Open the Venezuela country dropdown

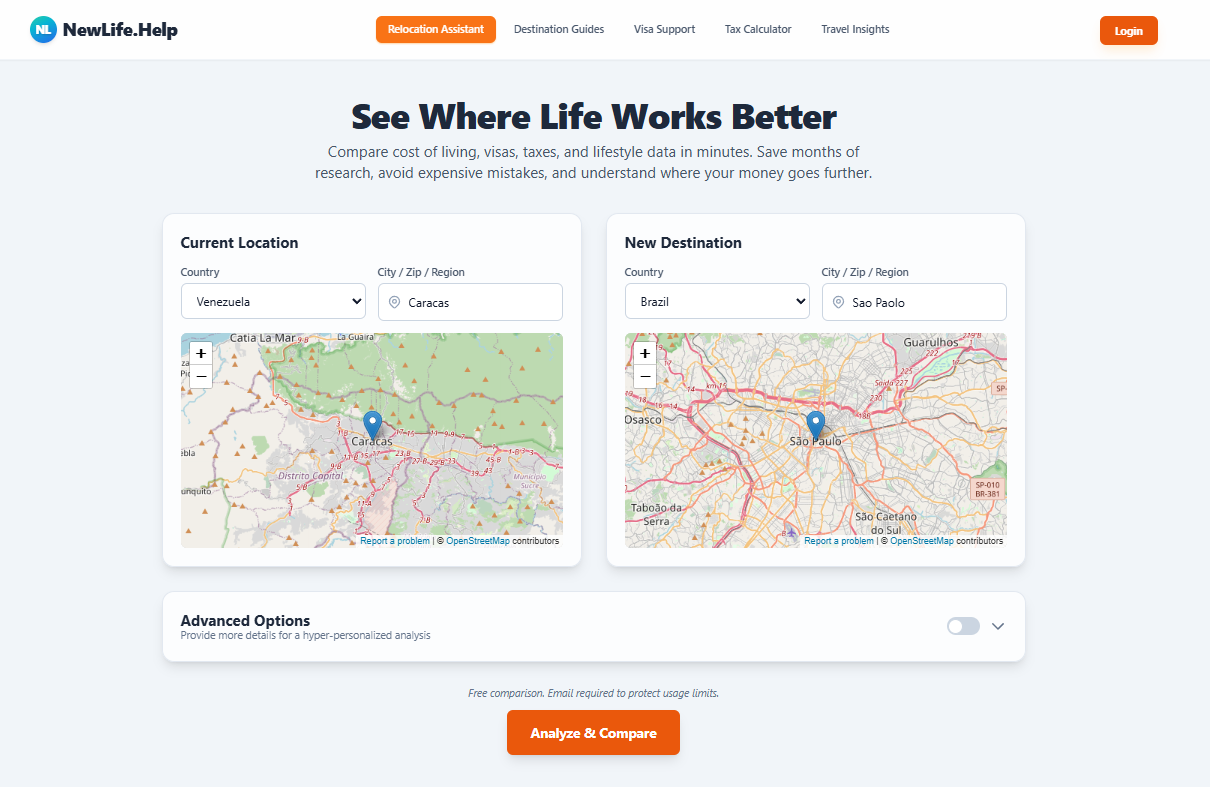(x=273, y=301)
